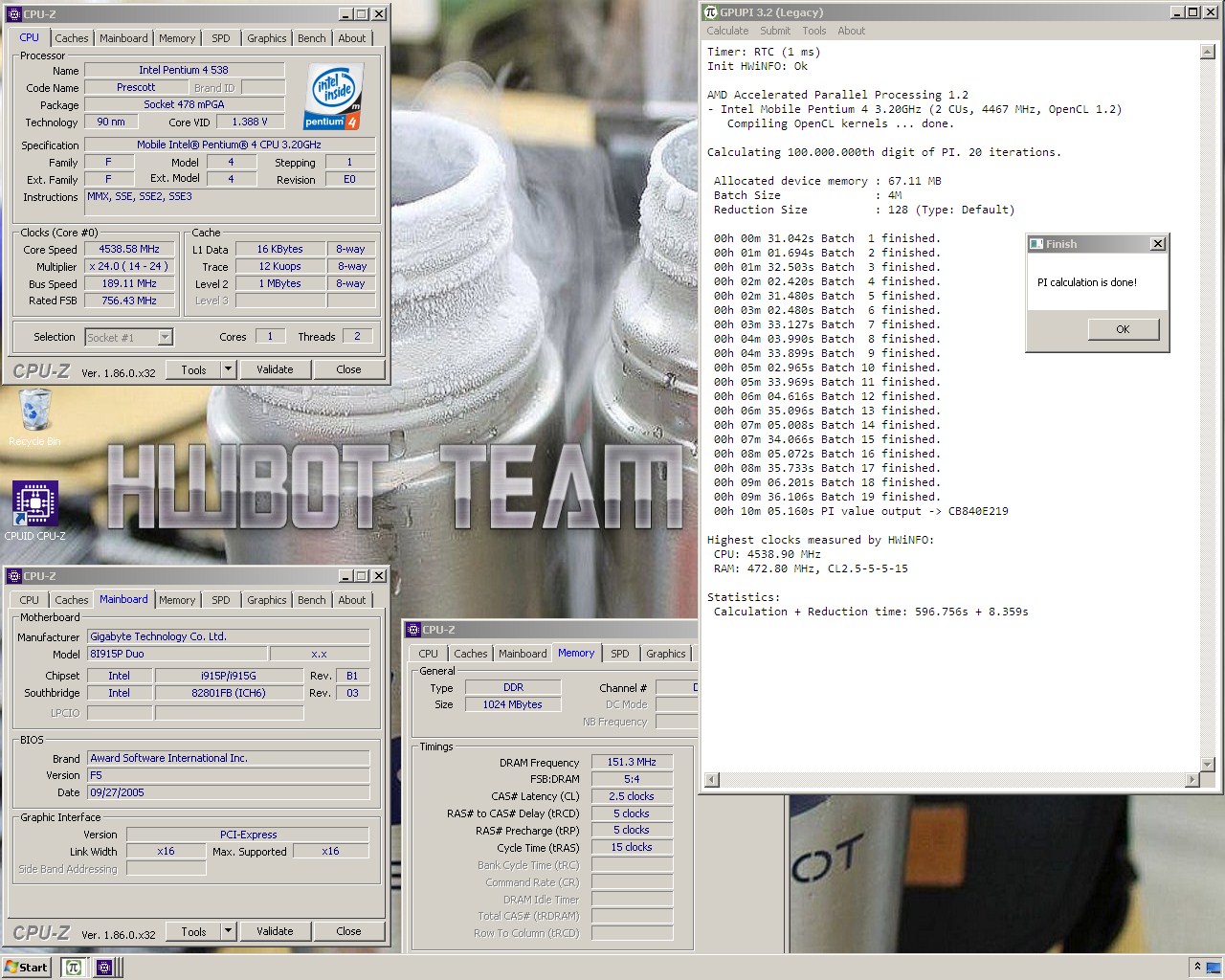Image resolution: width=1225 pixels, height=980 pixels.
Task: Click the Memory size 1024 MBytes field
Action: coord(512,704)
